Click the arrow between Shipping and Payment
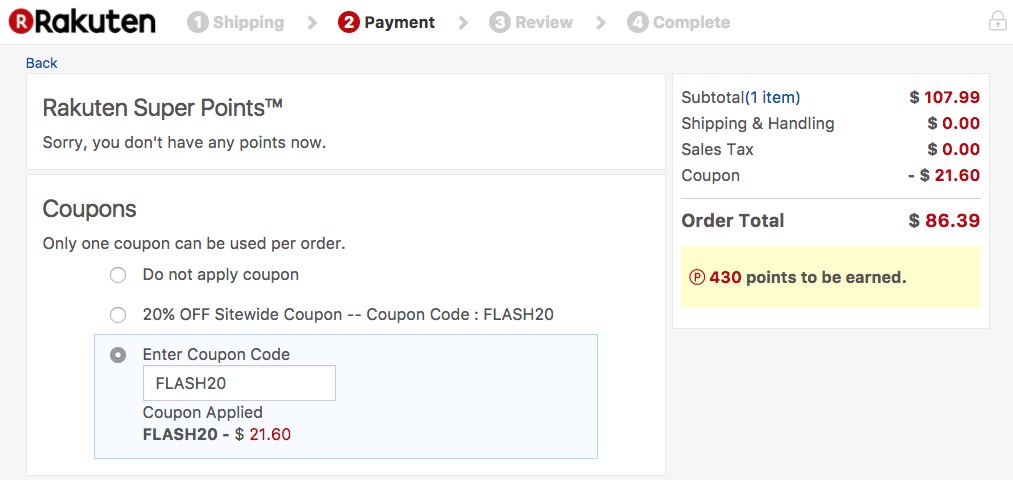This screenshot has height=480, width=1013. [x=312, y=22]
